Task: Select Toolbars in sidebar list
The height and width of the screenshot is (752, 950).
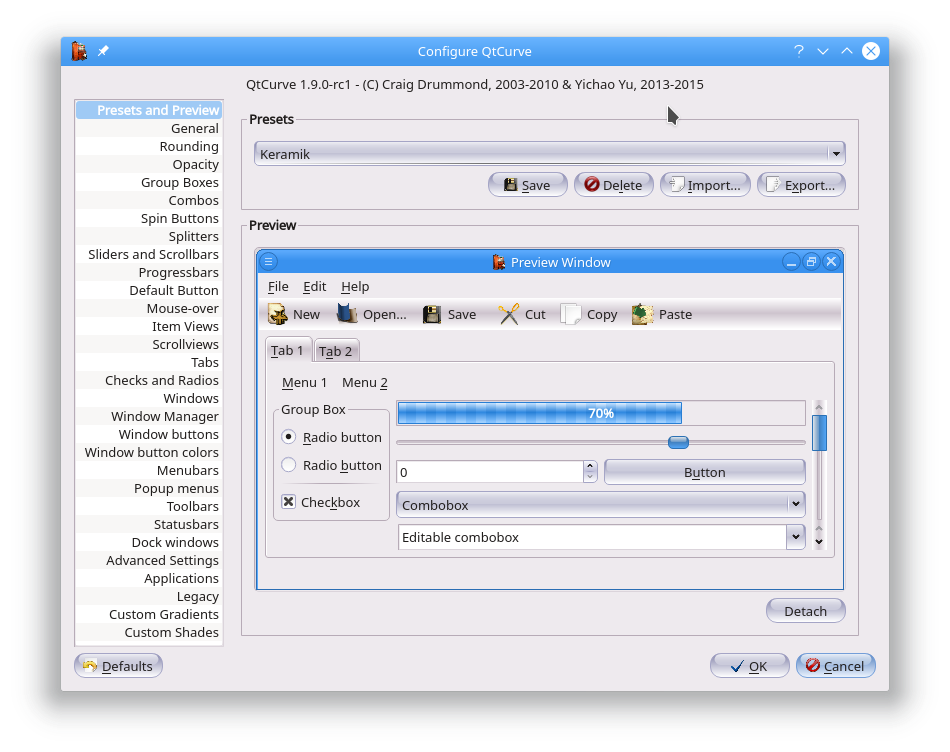Action: 149,507
